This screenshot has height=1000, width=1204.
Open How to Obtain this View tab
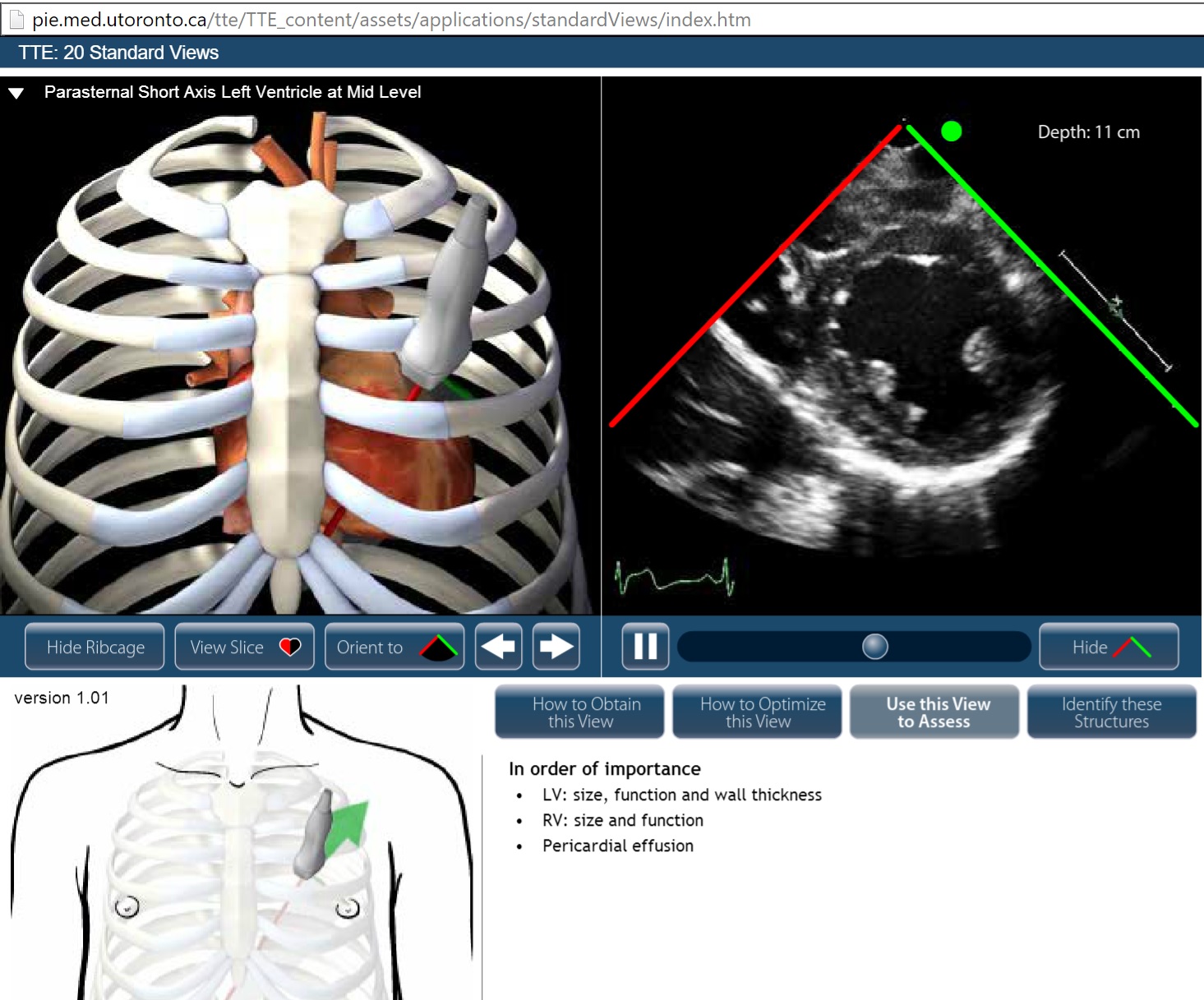pyautogui.click(x=579, y=712)
